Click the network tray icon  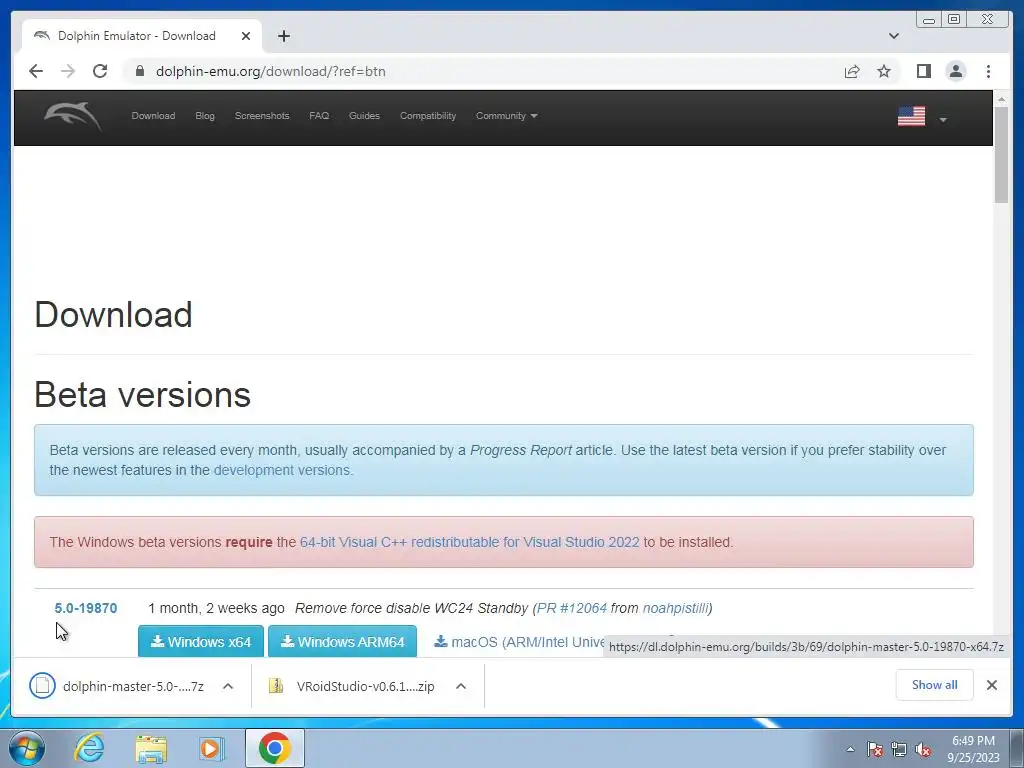[x=899, y=749]
